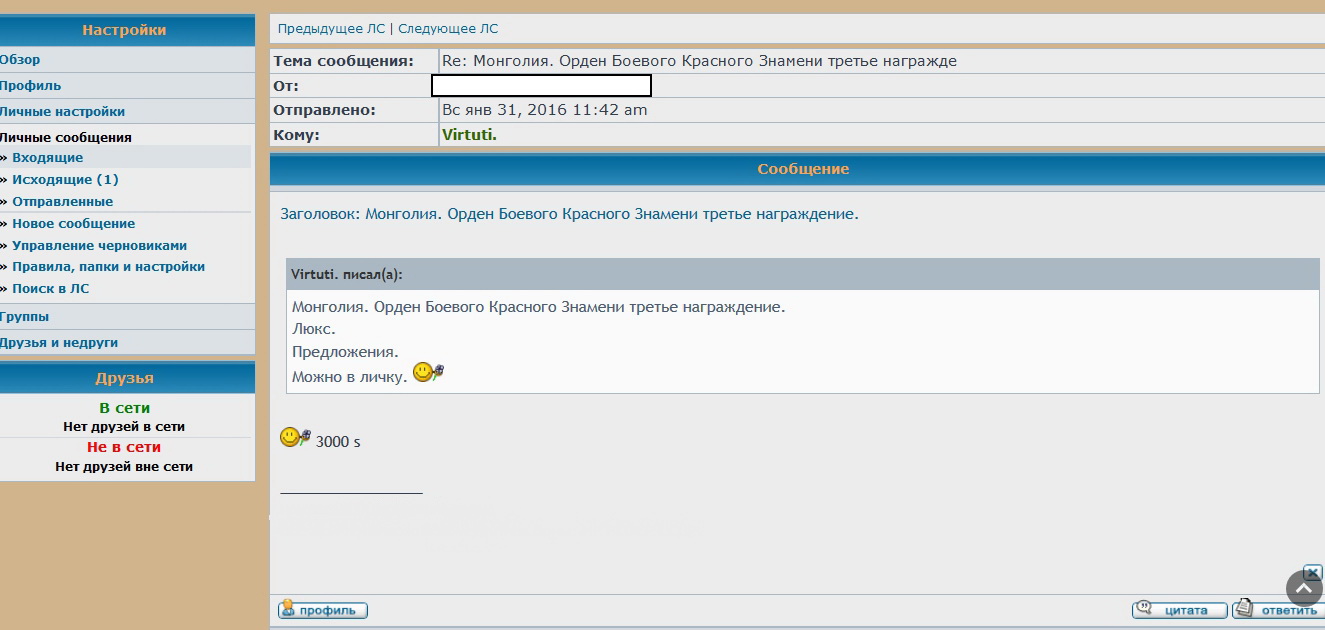Click the scroll-to-top arrow circle button
The image size is (1325, 630).
[x=1304, y=589]
